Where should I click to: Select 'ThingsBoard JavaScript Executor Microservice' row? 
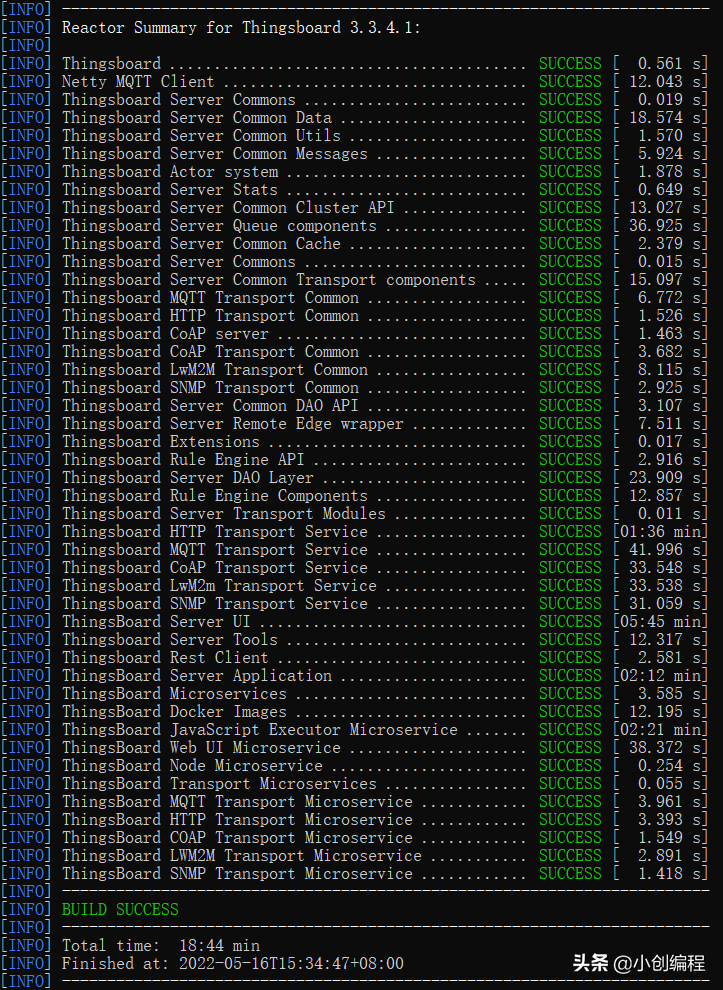(x=354, y=729)
